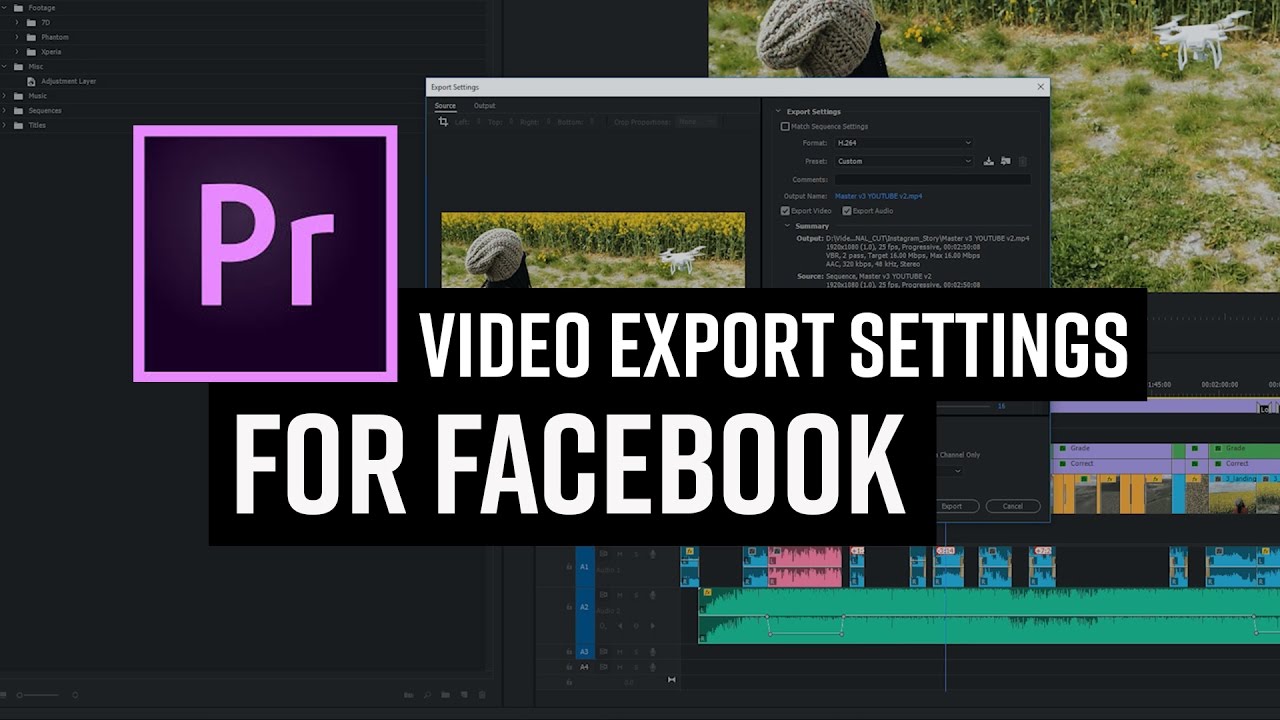Screen dimensions: 1280x720
Task: Add or remove keyframe on track A2
Action: pyautogui.click(x=636, y=627)
